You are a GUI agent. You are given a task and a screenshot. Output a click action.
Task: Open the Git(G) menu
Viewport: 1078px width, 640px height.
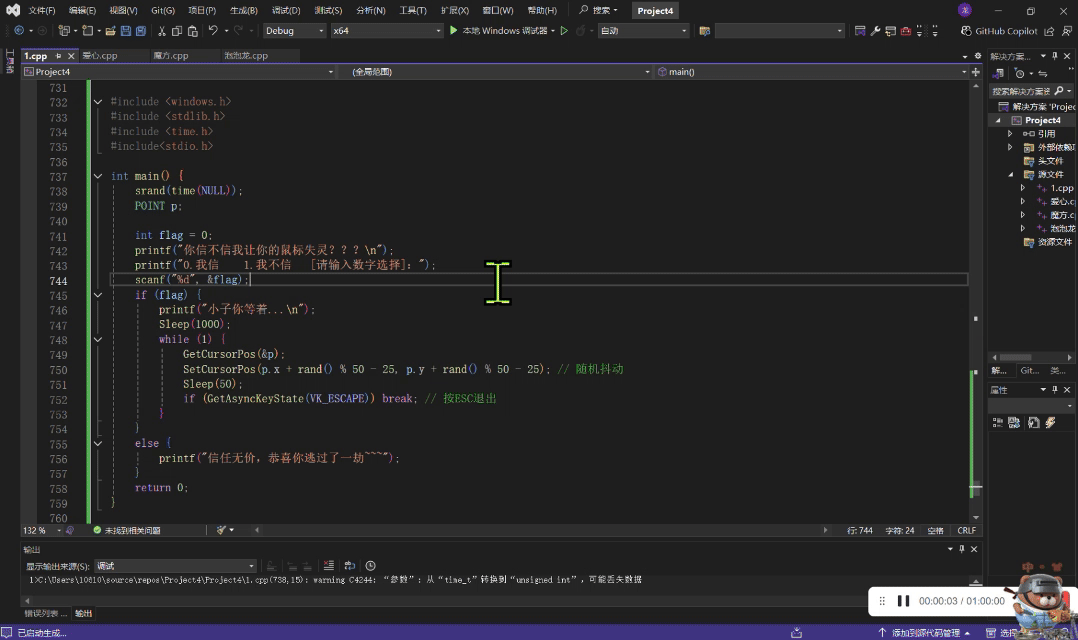[163, 10]
